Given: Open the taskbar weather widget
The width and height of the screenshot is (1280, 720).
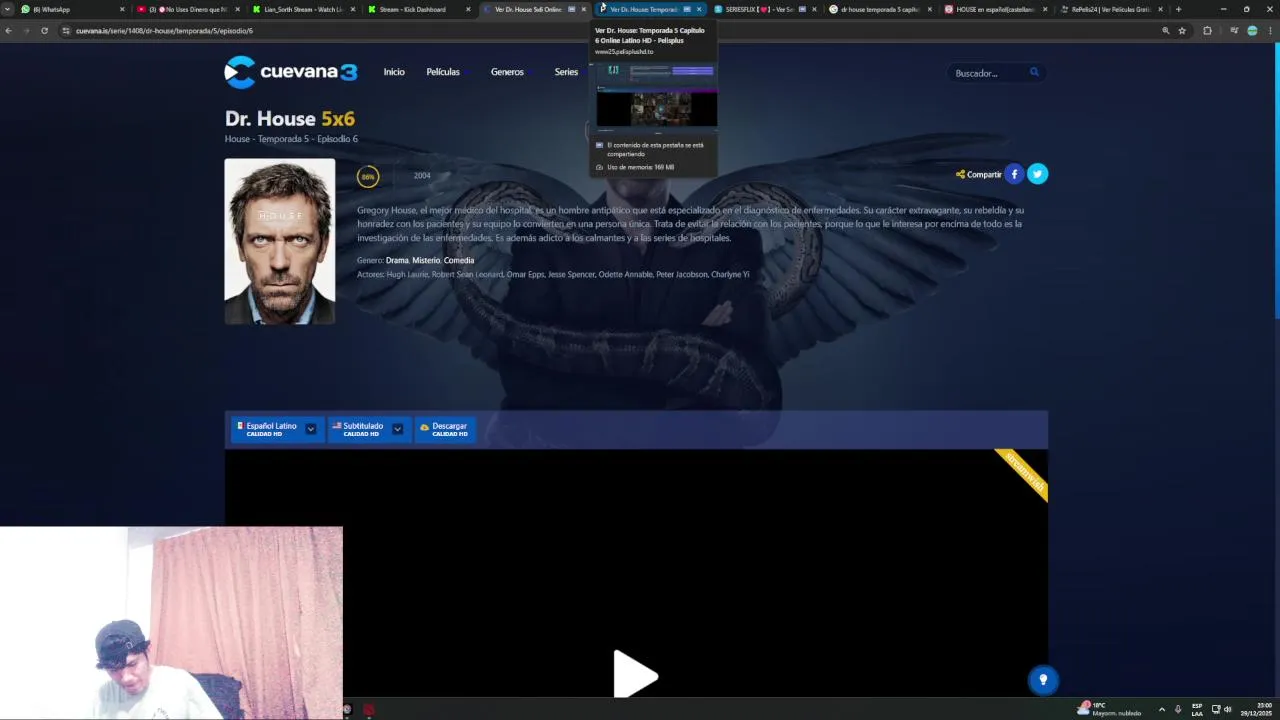Looking at the screenshot, I should click(x=1108, y=709).
